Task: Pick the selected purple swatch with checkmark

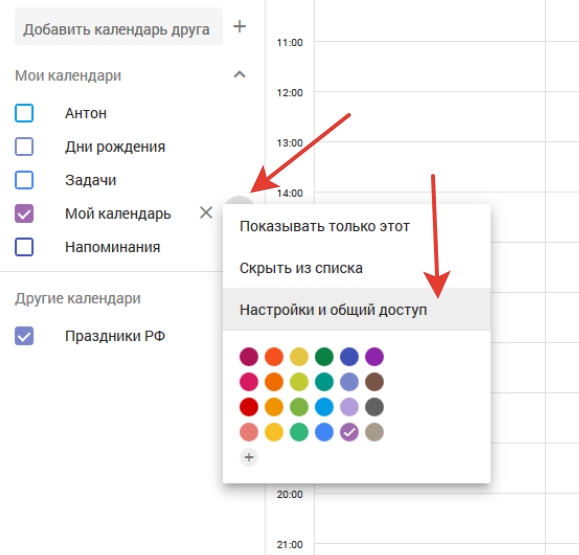Action: click(x=349, y=432)
